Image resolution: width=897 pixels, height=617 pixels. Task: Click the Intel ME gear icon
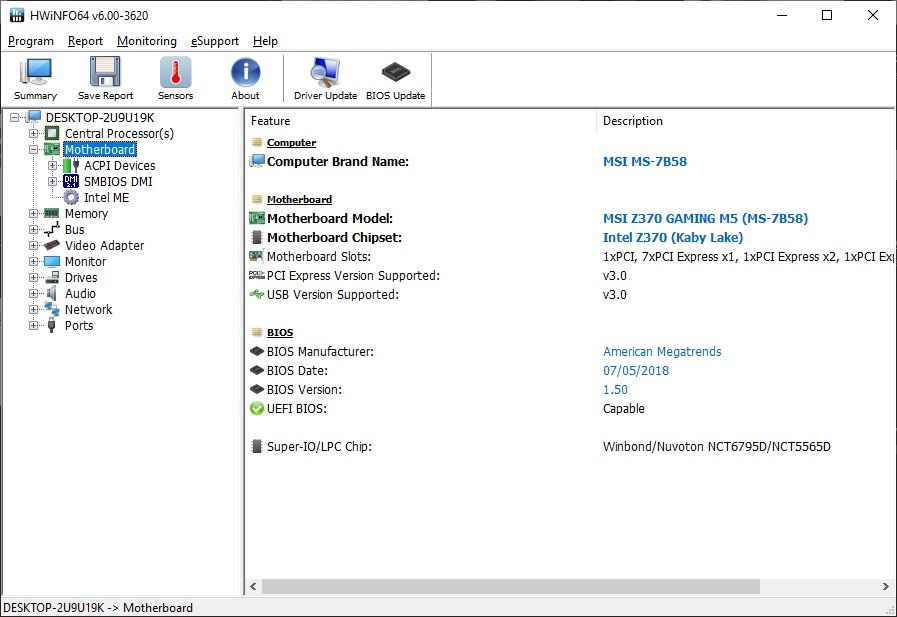71,197
